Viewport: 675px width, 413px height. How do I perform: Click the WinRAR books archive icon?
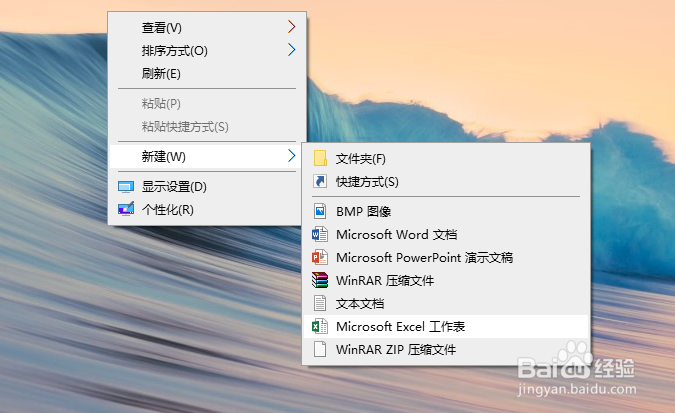click(320, 280)
